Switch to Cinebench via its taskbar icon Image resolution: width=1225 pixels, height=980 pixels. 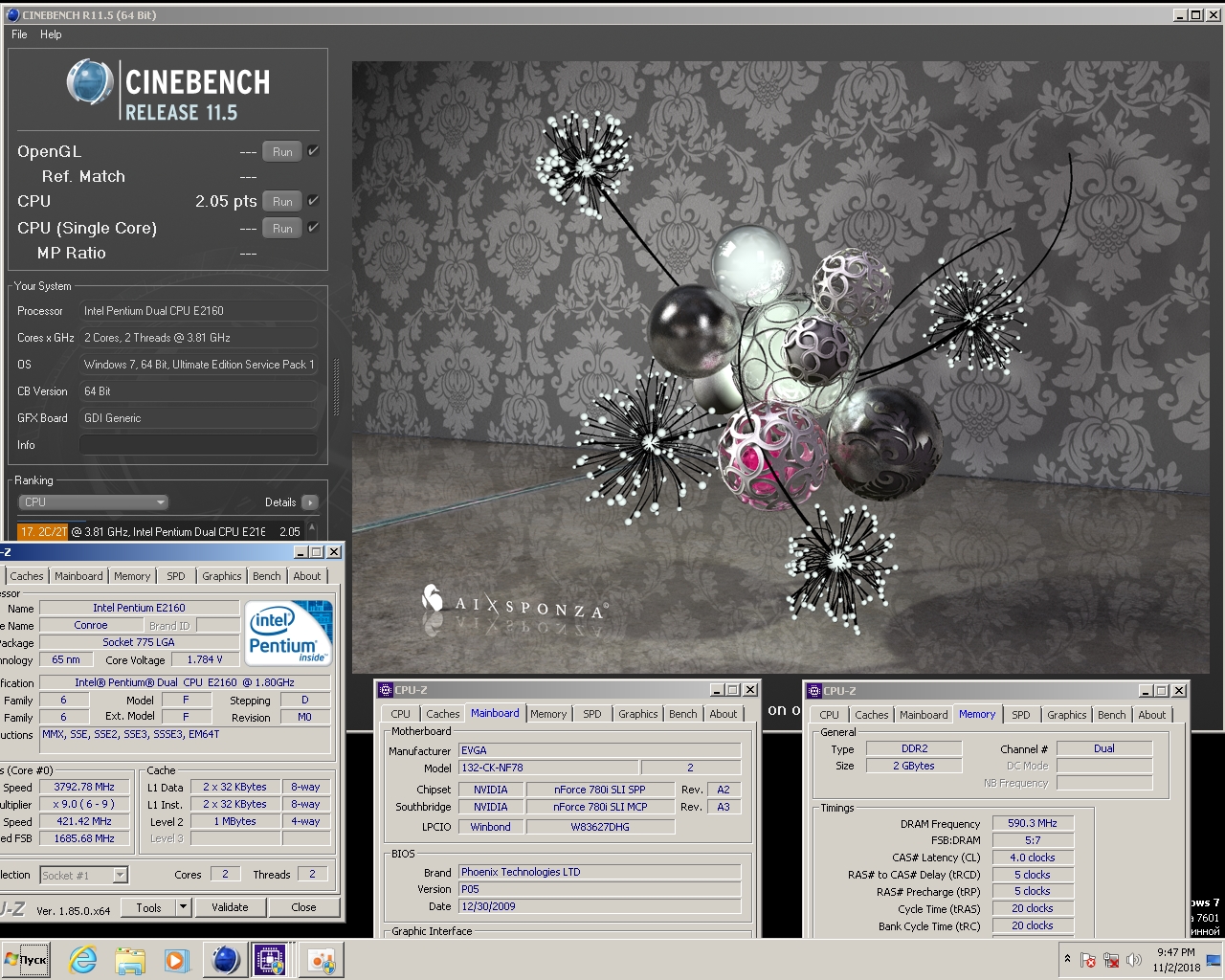[x=225, y=960]
